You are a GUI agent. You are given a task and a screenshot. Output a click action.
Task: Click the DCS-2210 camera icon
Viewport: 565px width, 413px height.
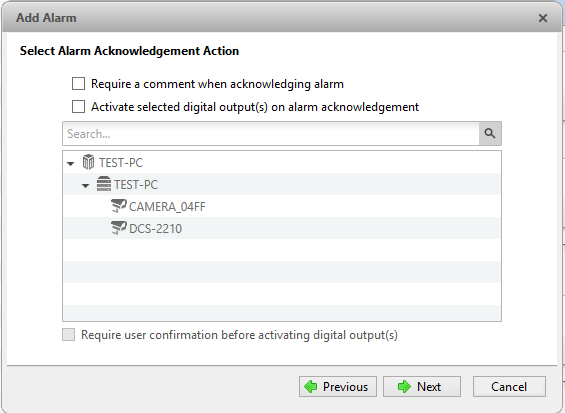pyautogui.click(x=119, y=228)
